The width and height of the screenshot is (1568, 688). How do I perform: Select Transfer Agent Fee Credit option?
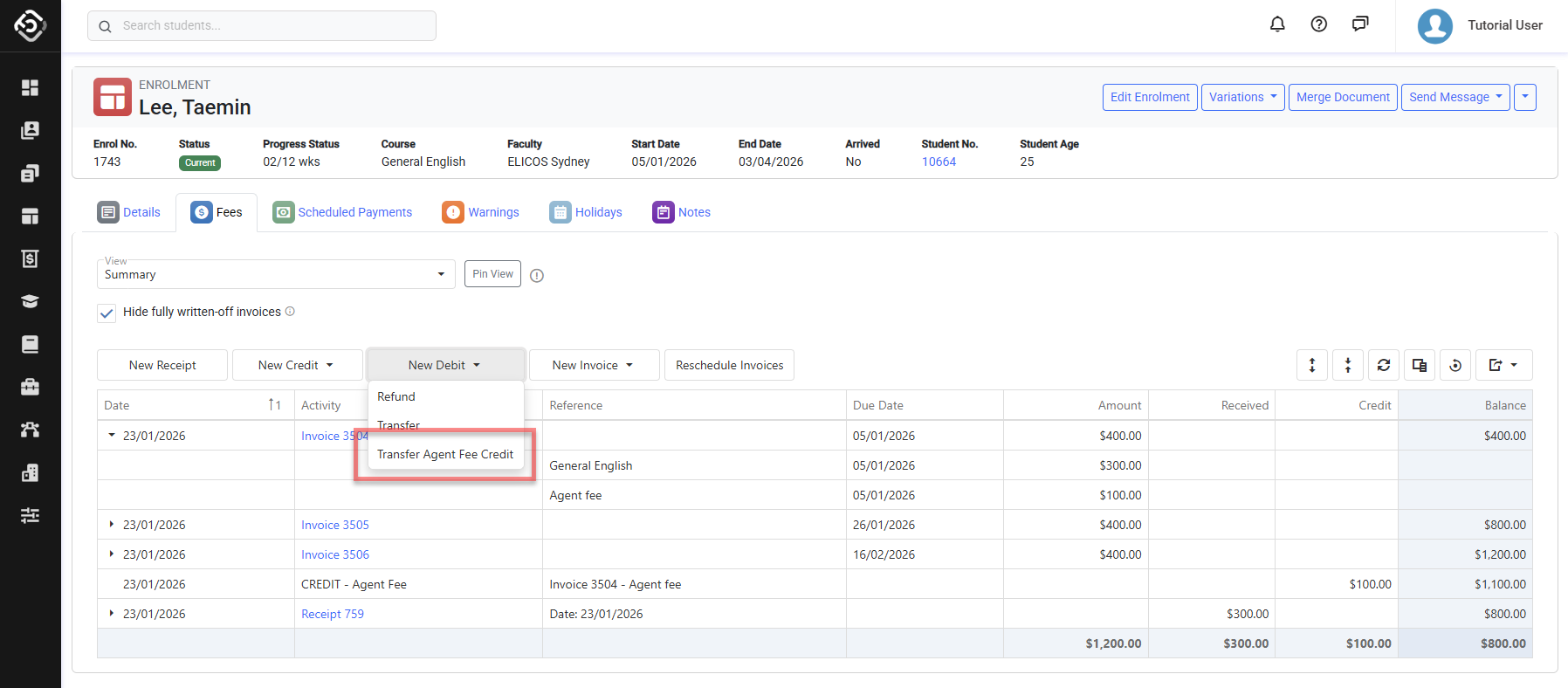(445, 454)
